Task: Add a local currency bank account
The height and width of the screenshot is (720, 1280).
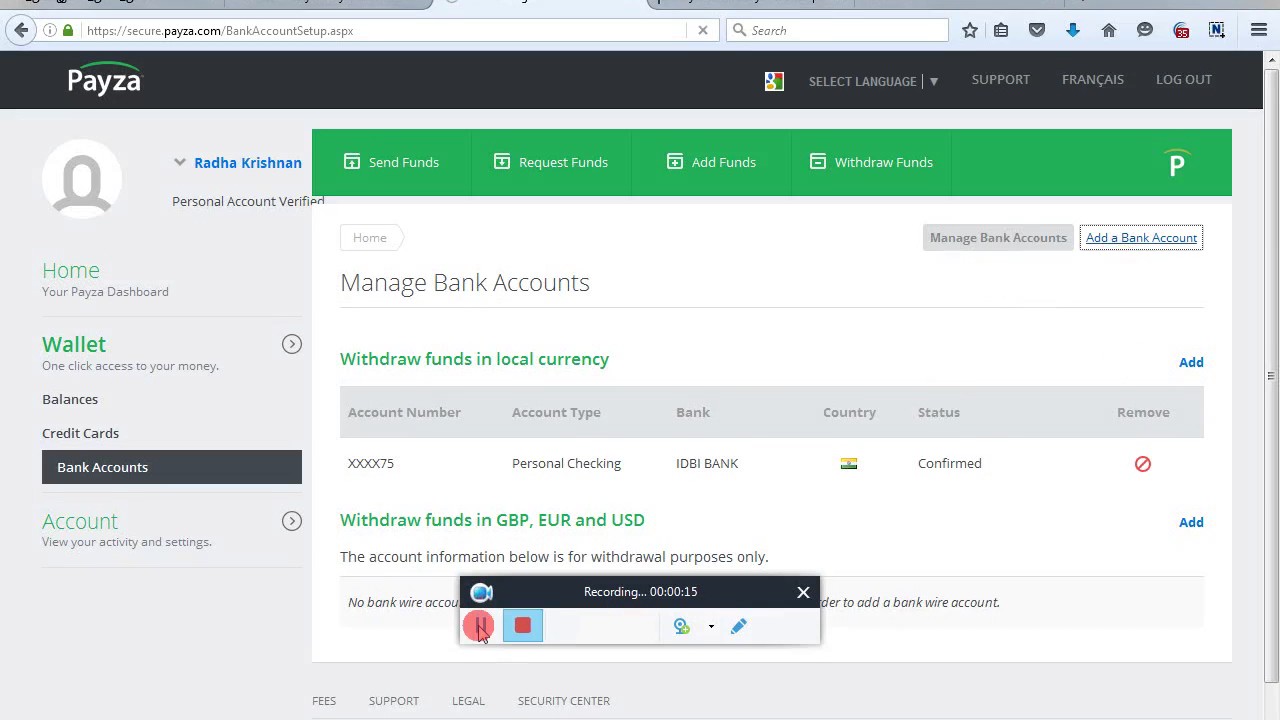Action: click(x=1191, y=362)
